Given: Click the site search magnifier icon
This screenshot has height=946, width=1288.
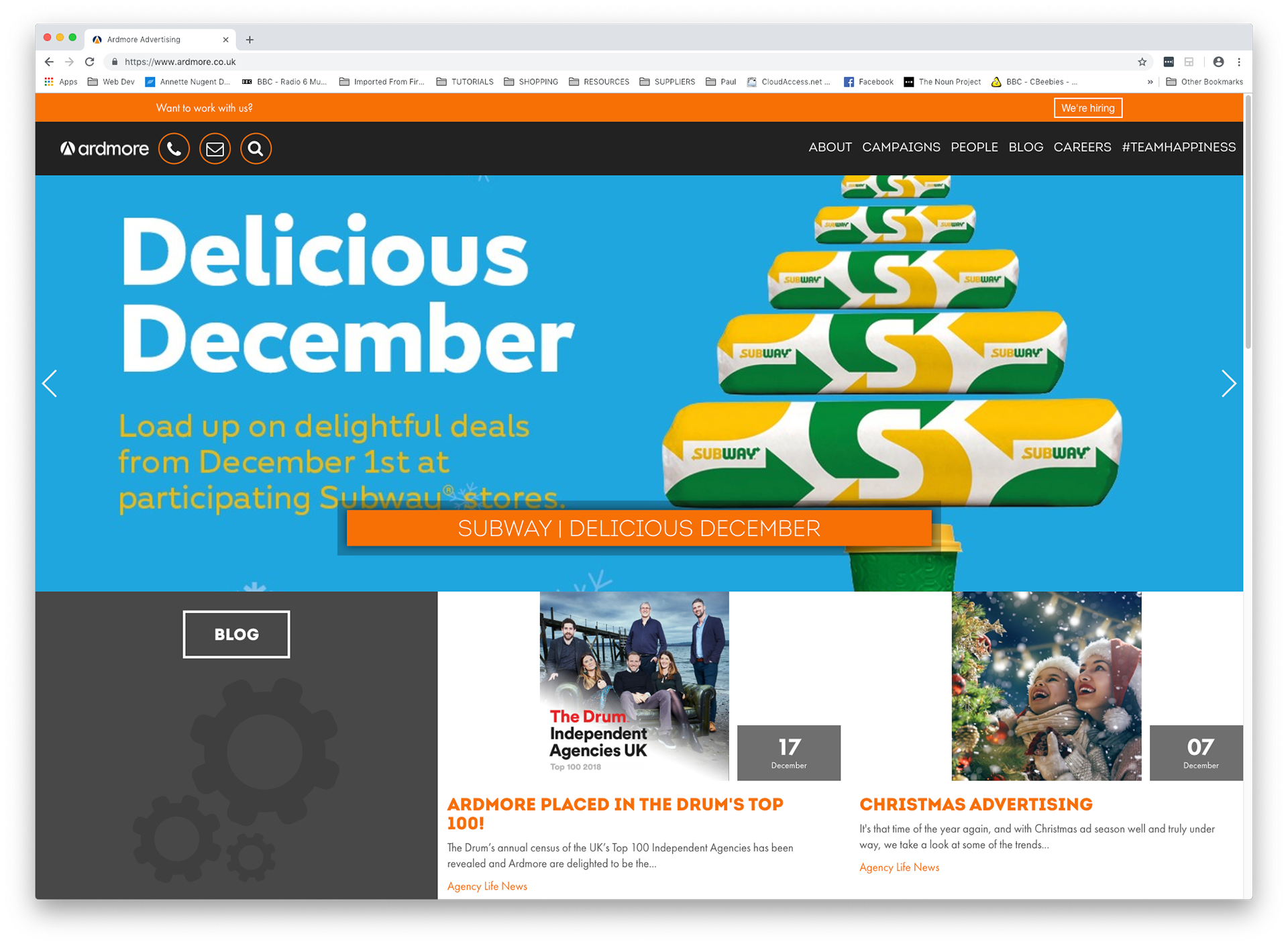Looking at the screenshot, I should [256, 148].
